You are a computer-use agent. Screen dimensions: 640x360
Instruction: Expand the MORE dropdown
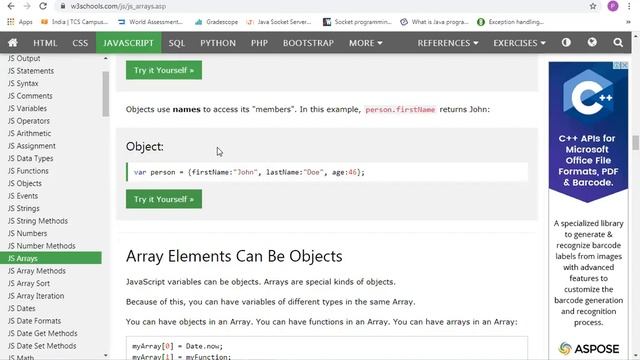(366, 43)
